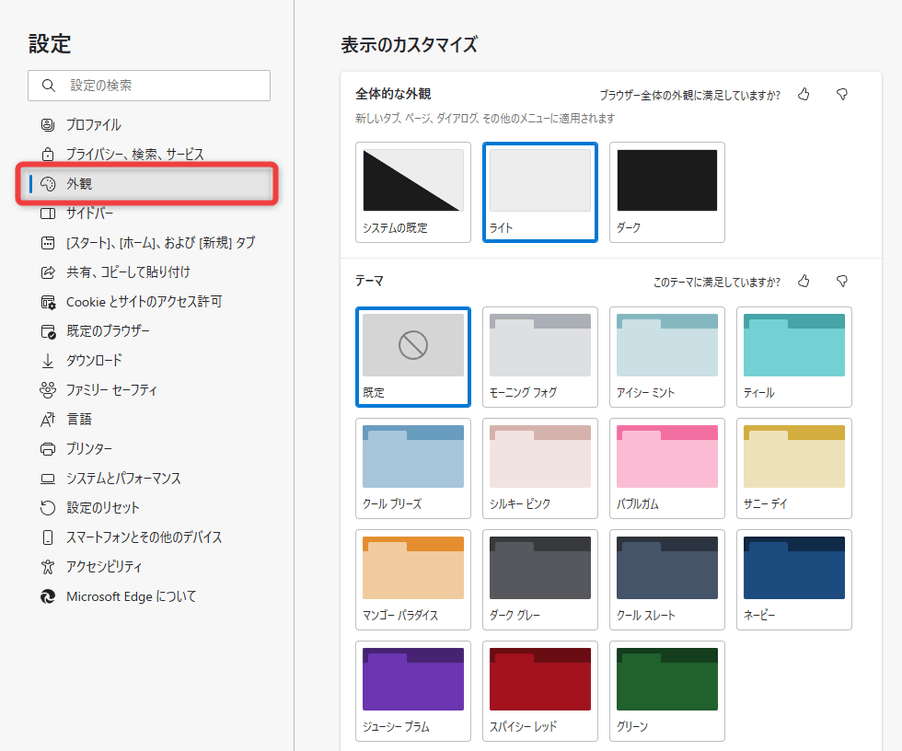Select the ダーク appearance option
902x751 pixels.
(667, 192)
